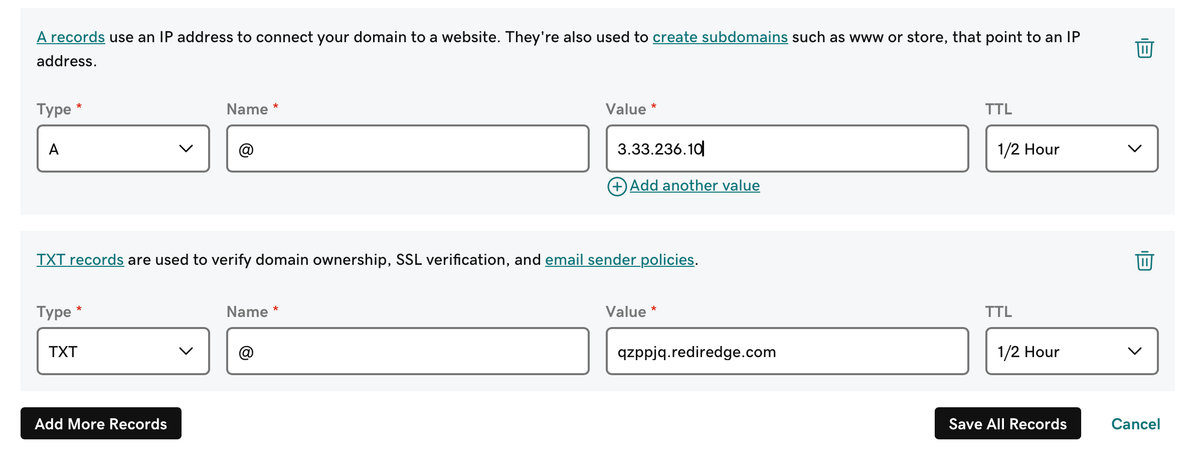Visit the email sender policies link
1200x470 pixels.
pyautogui.click(x=620, y=260)
